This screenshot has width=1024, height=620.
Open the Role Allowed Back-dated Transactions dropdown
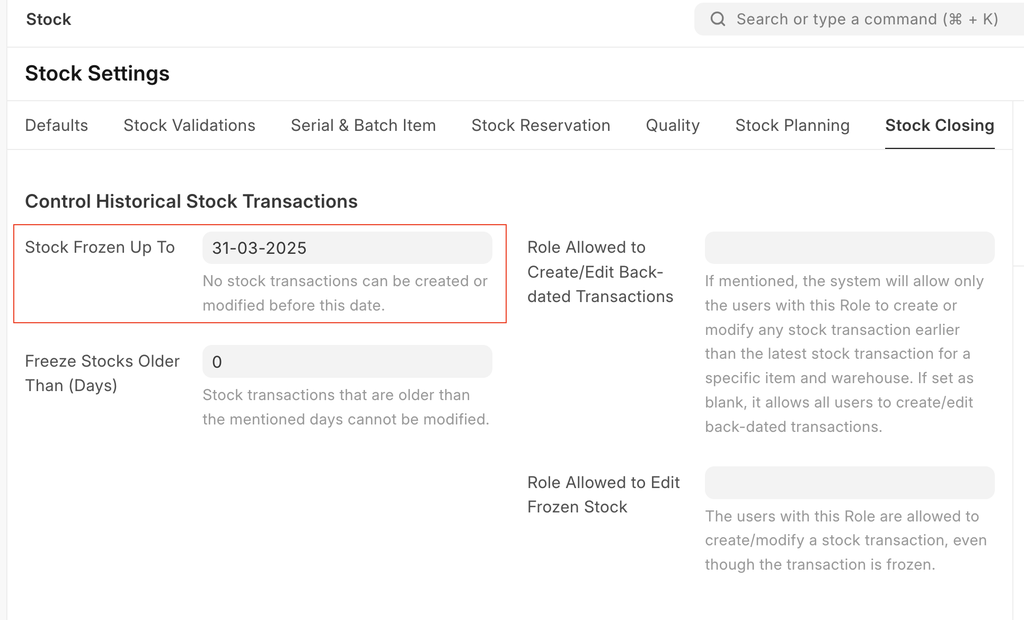[849, 248]
